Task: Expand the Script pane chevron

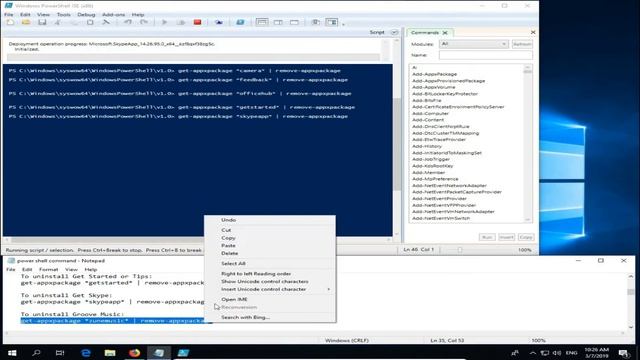Action: 394,32
